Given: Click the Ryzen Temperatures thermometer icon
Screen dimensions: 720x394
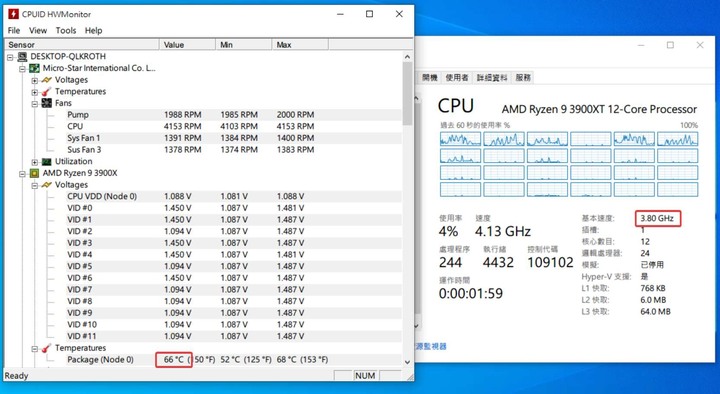Looking at the screenshot, I should point(46,348).
